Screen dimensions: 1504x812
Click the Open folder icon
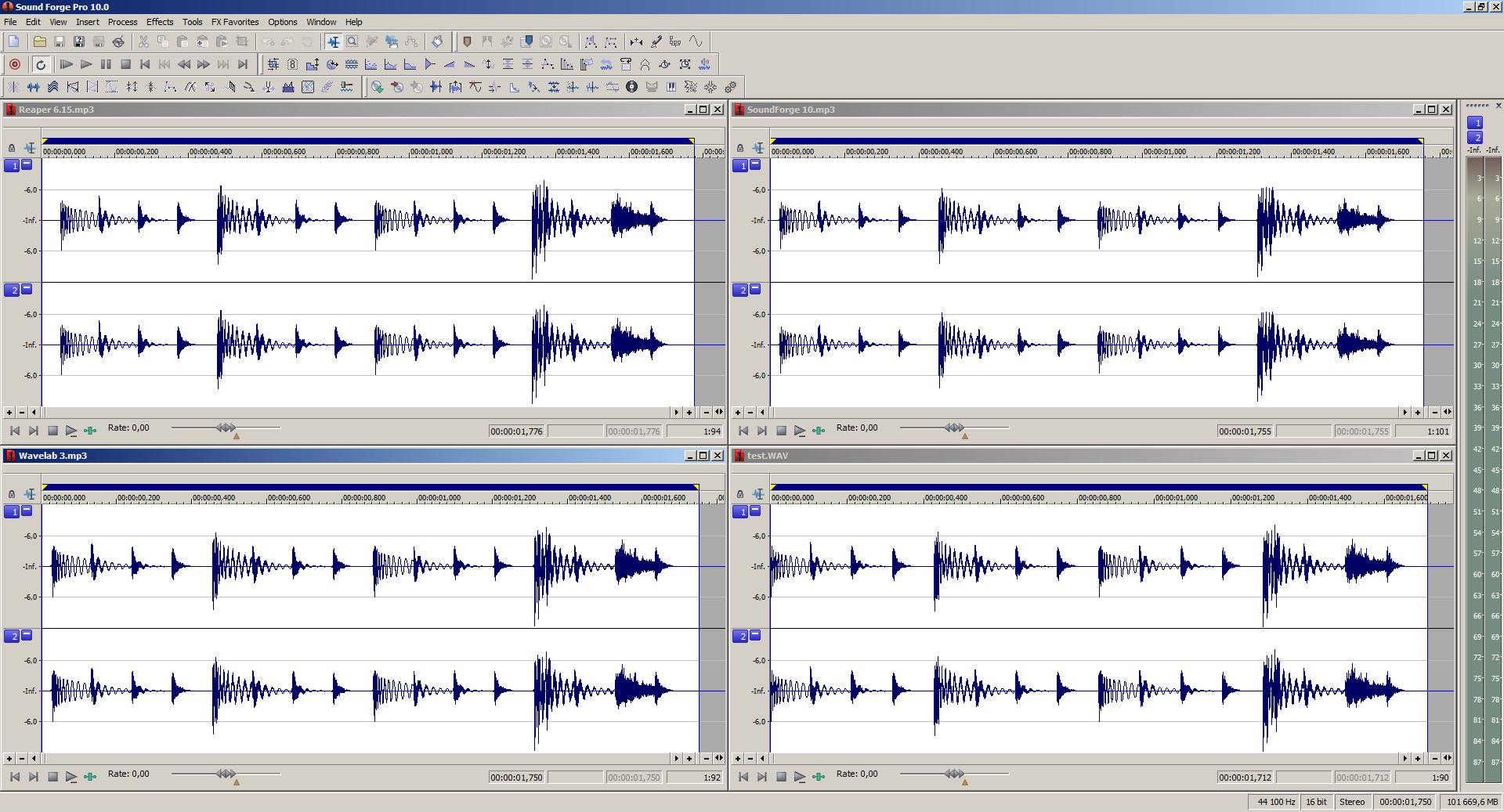pos(39,42)
